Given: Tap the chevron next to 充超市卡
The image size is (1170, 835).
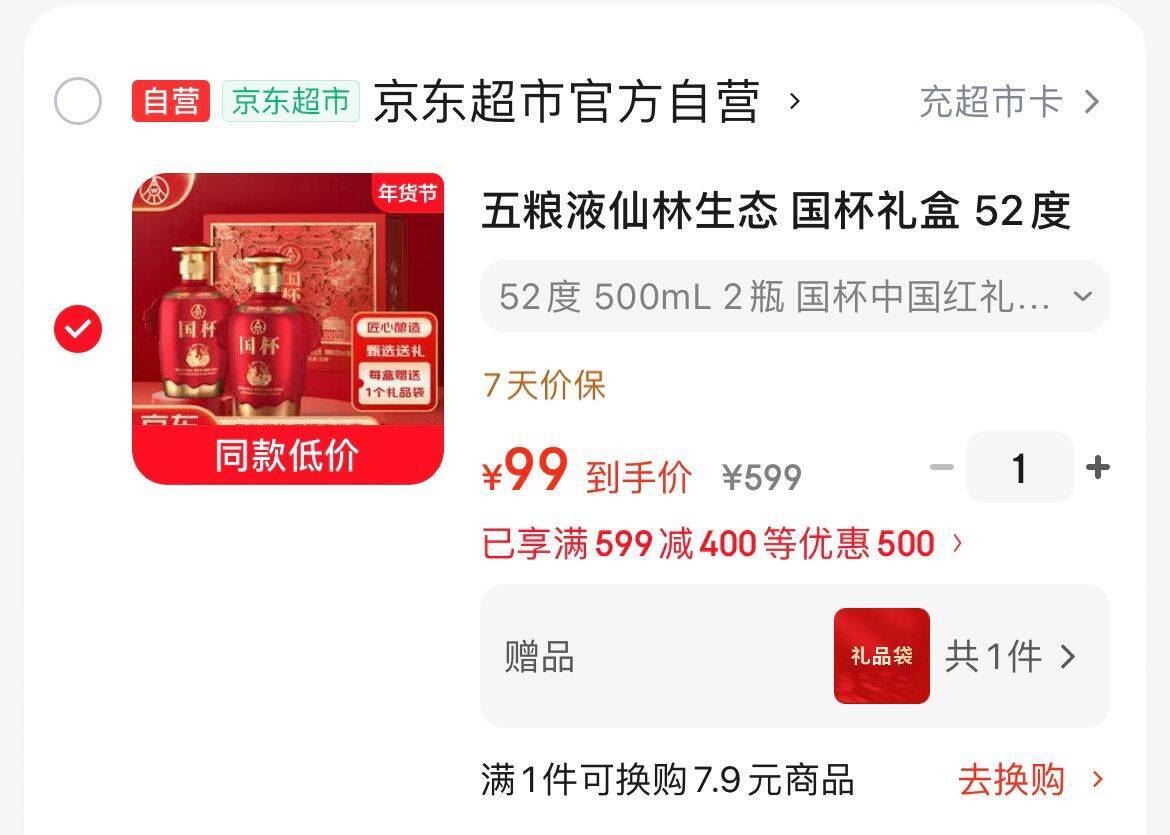Looking at the screenshot, I should (1092, 102).
